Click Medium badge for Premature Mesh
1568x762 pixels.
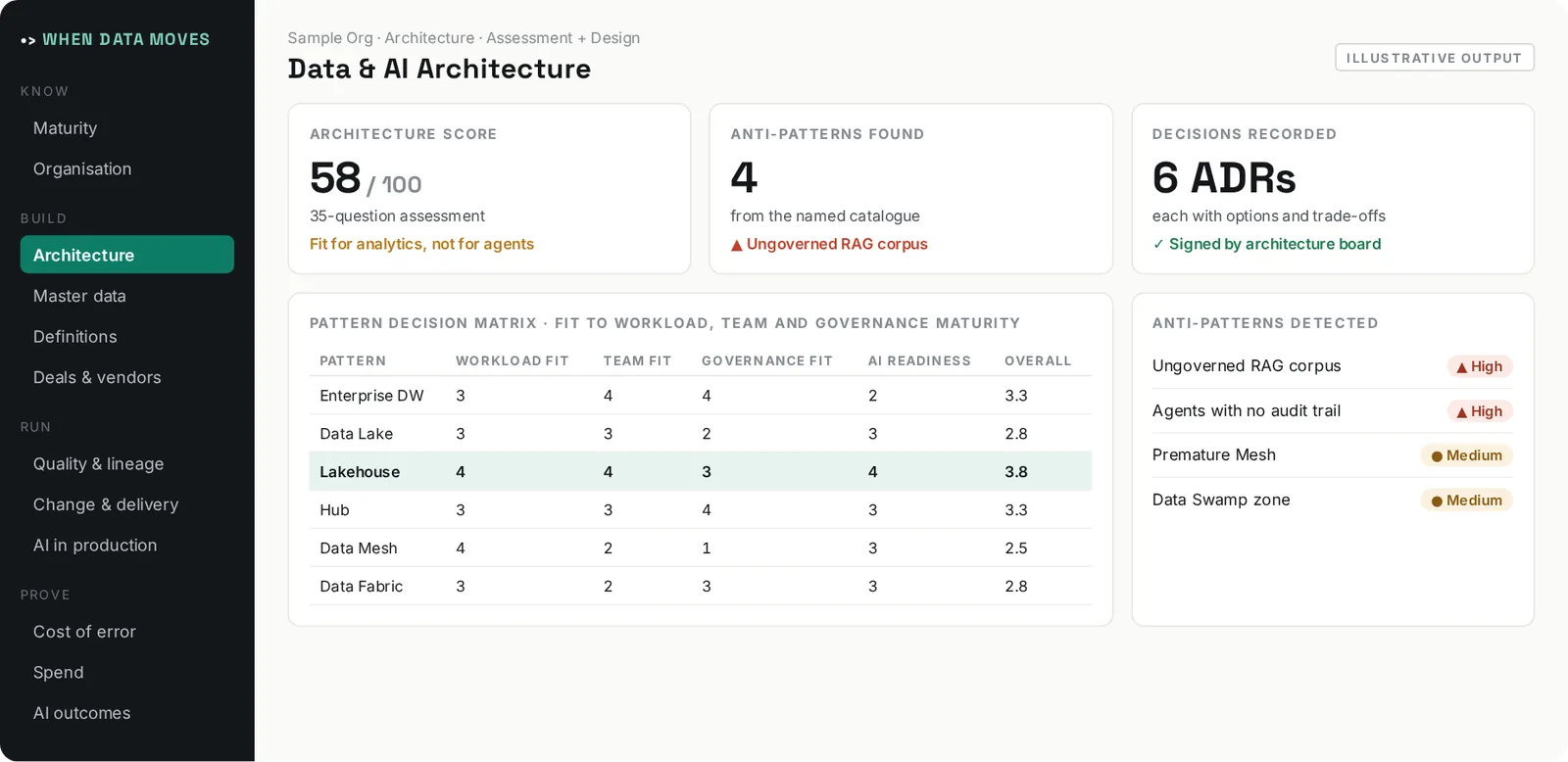pos(1467,455)
